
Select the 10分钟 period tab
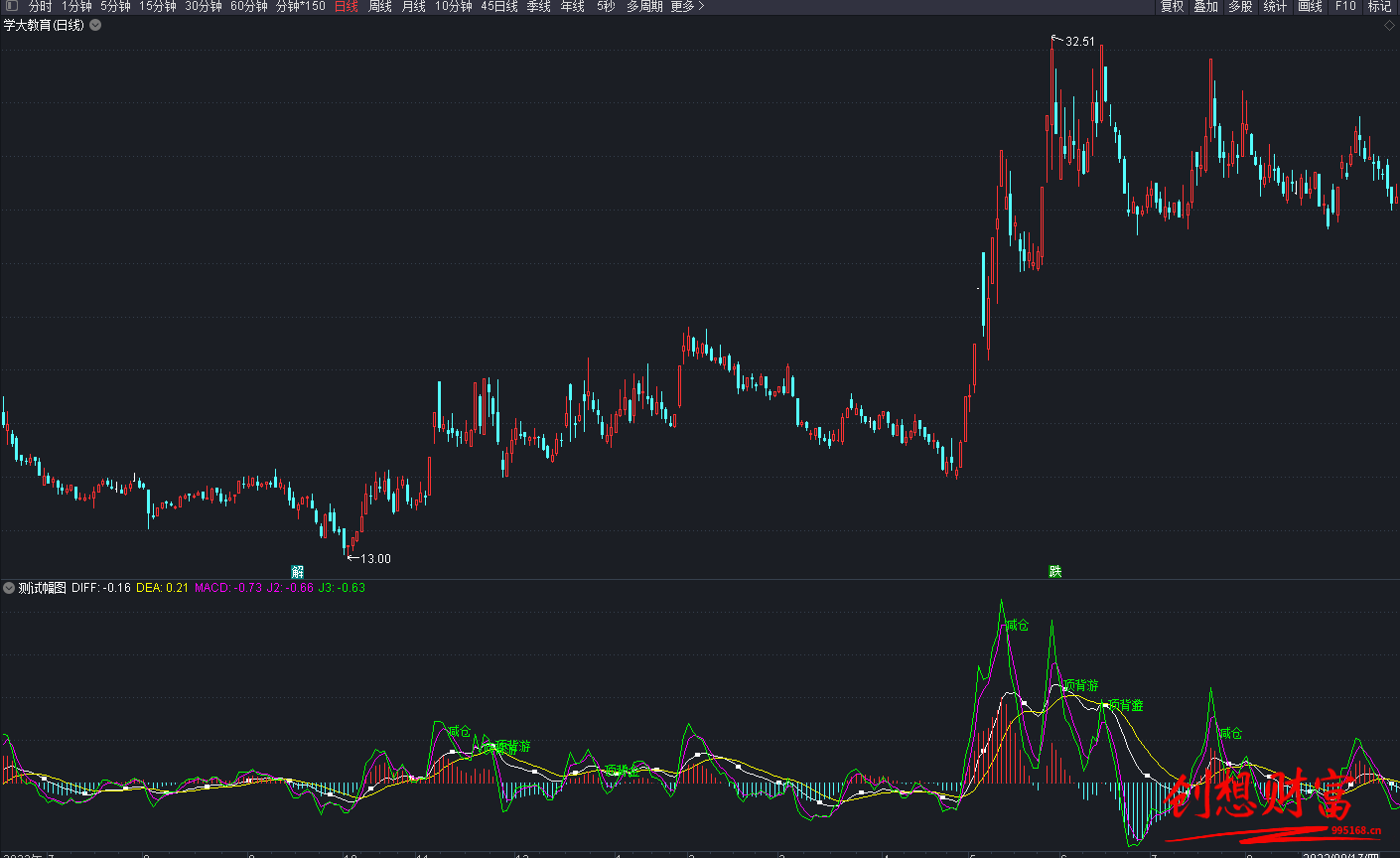453,6
